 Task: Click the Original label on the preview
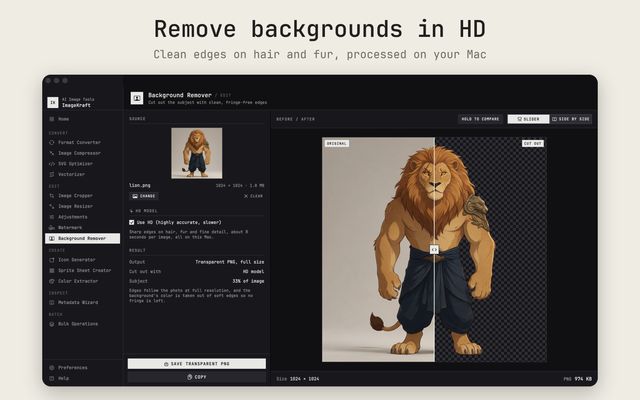(x=337, y=144)
